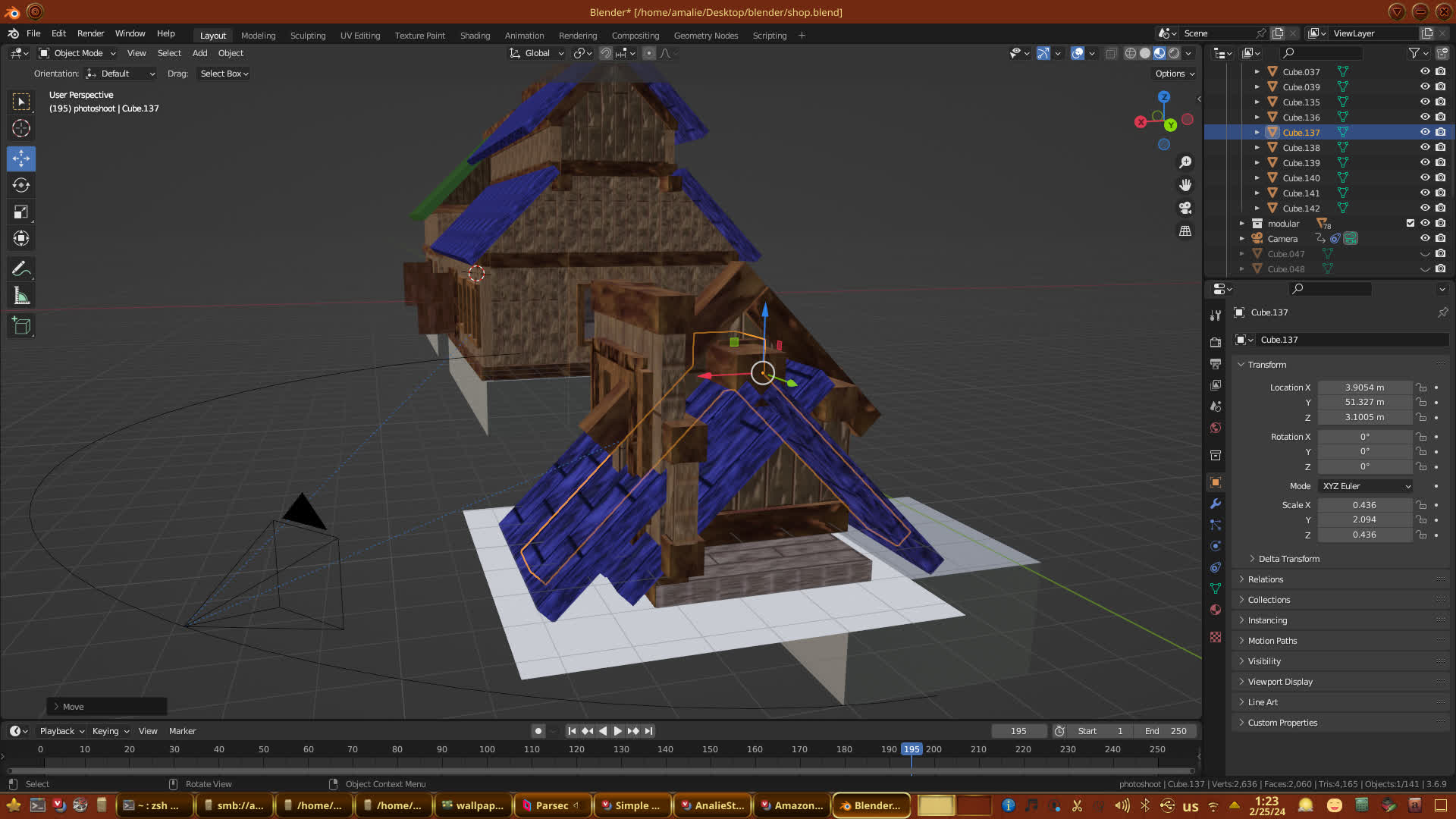Expand the Viewport Display panel
The width and height of the screenshot is (1456, 819).
[1280, 682]
